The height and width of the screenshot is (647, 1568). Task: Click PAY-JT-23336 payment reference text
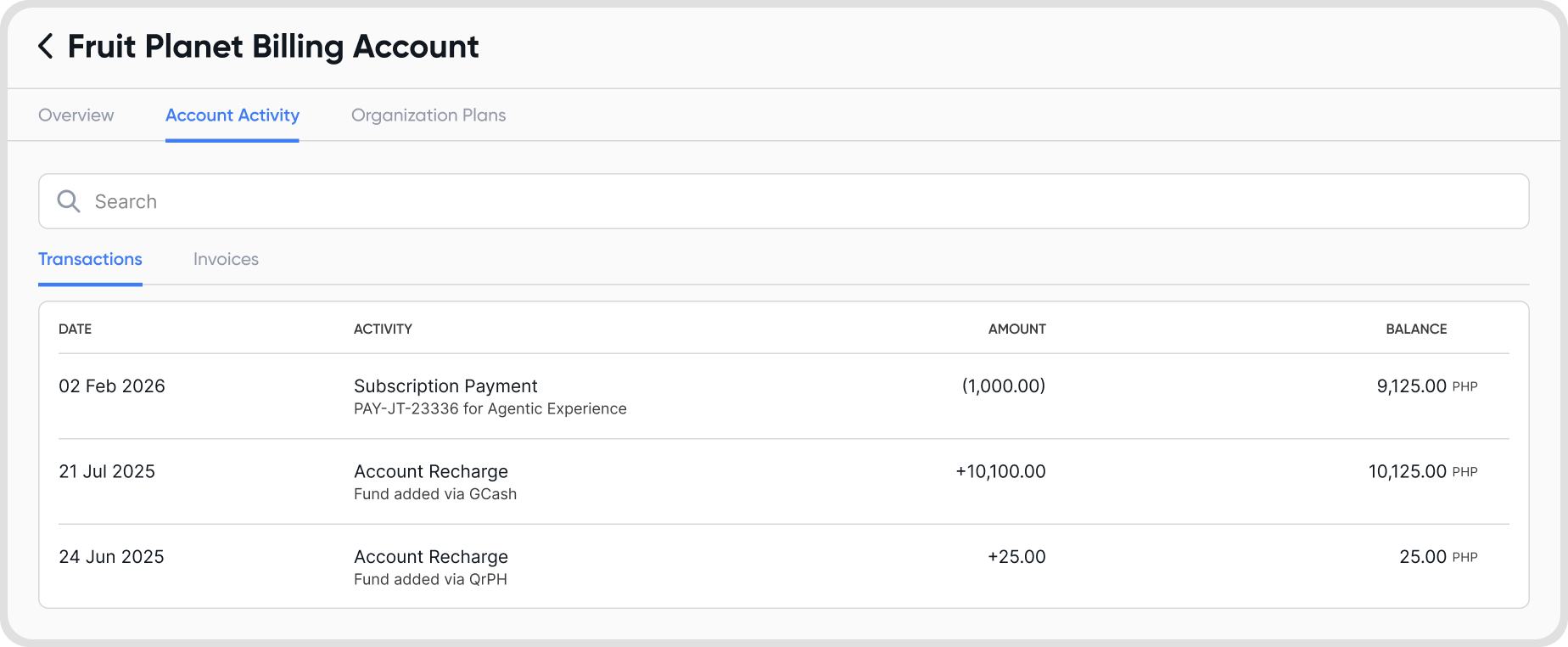coord(406,409)
